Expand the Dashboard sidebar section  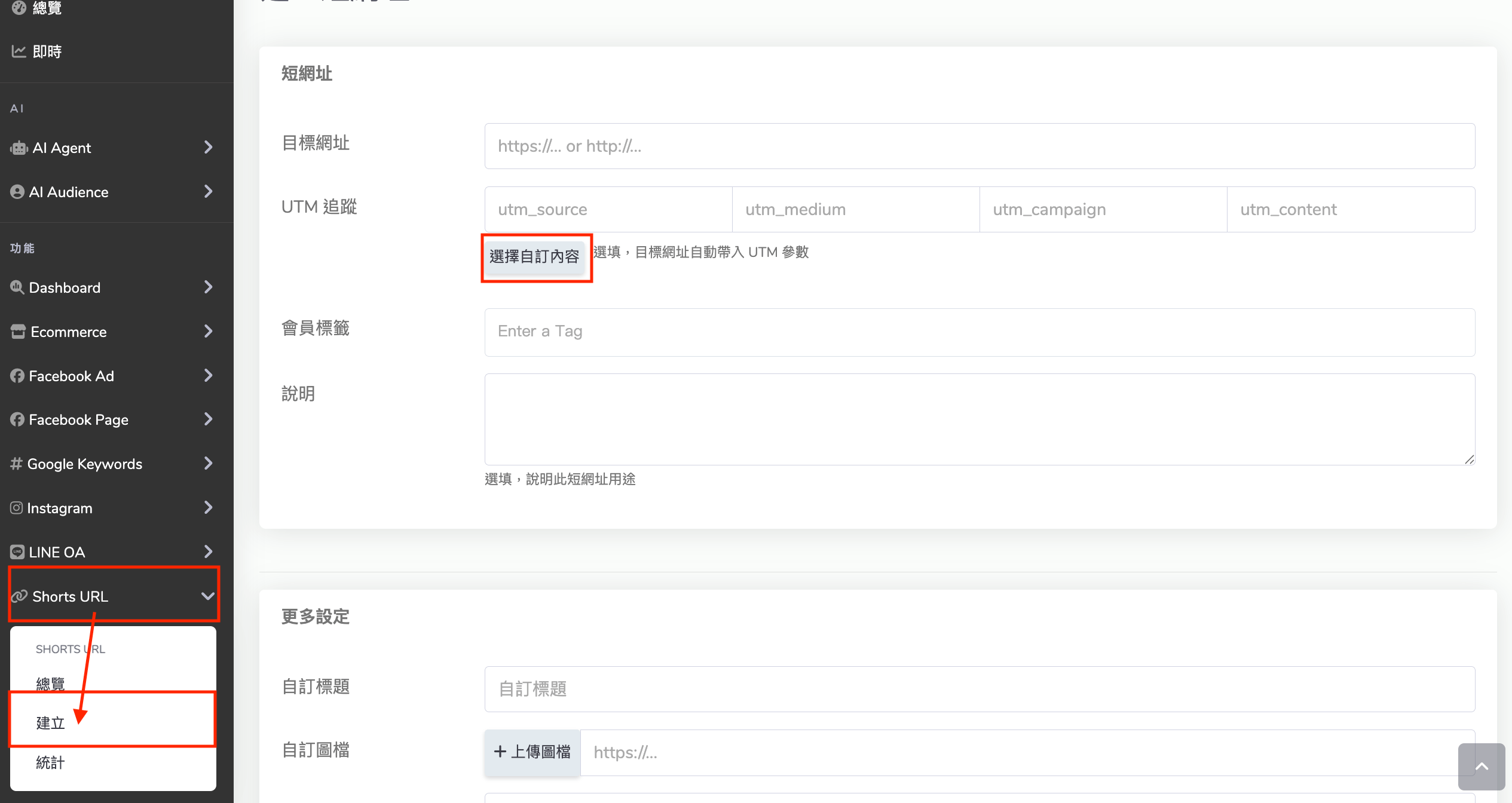(x=208, y=287)
